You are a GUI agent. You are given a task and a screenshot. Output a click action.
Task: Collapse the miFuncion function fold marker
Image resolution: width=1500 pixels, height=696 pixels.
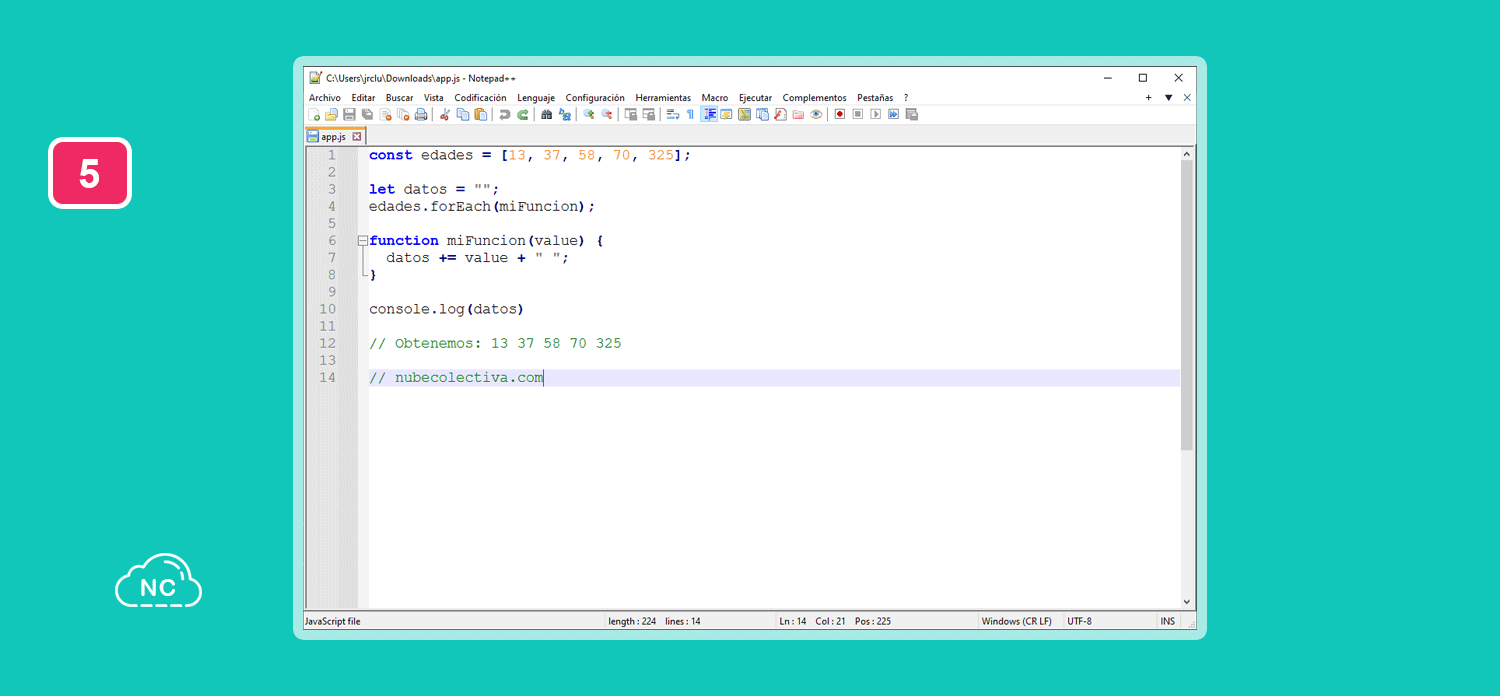coord(362,241)
